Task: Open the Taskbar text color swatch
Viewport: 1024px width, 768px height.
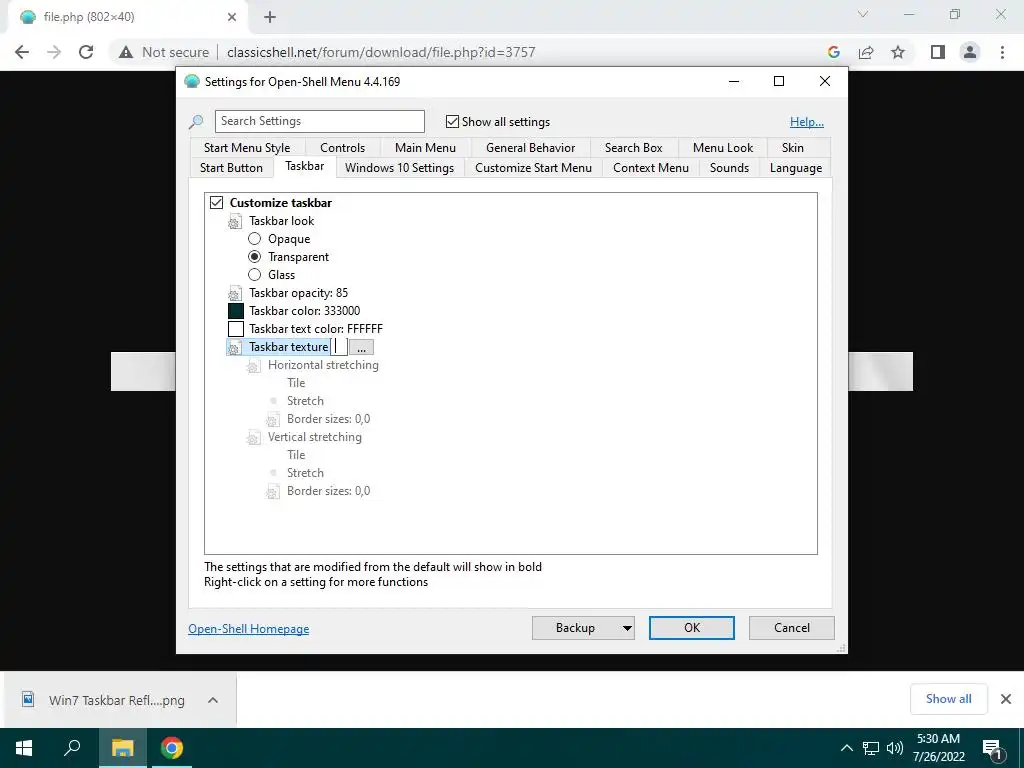Action: tap(236, 329)
